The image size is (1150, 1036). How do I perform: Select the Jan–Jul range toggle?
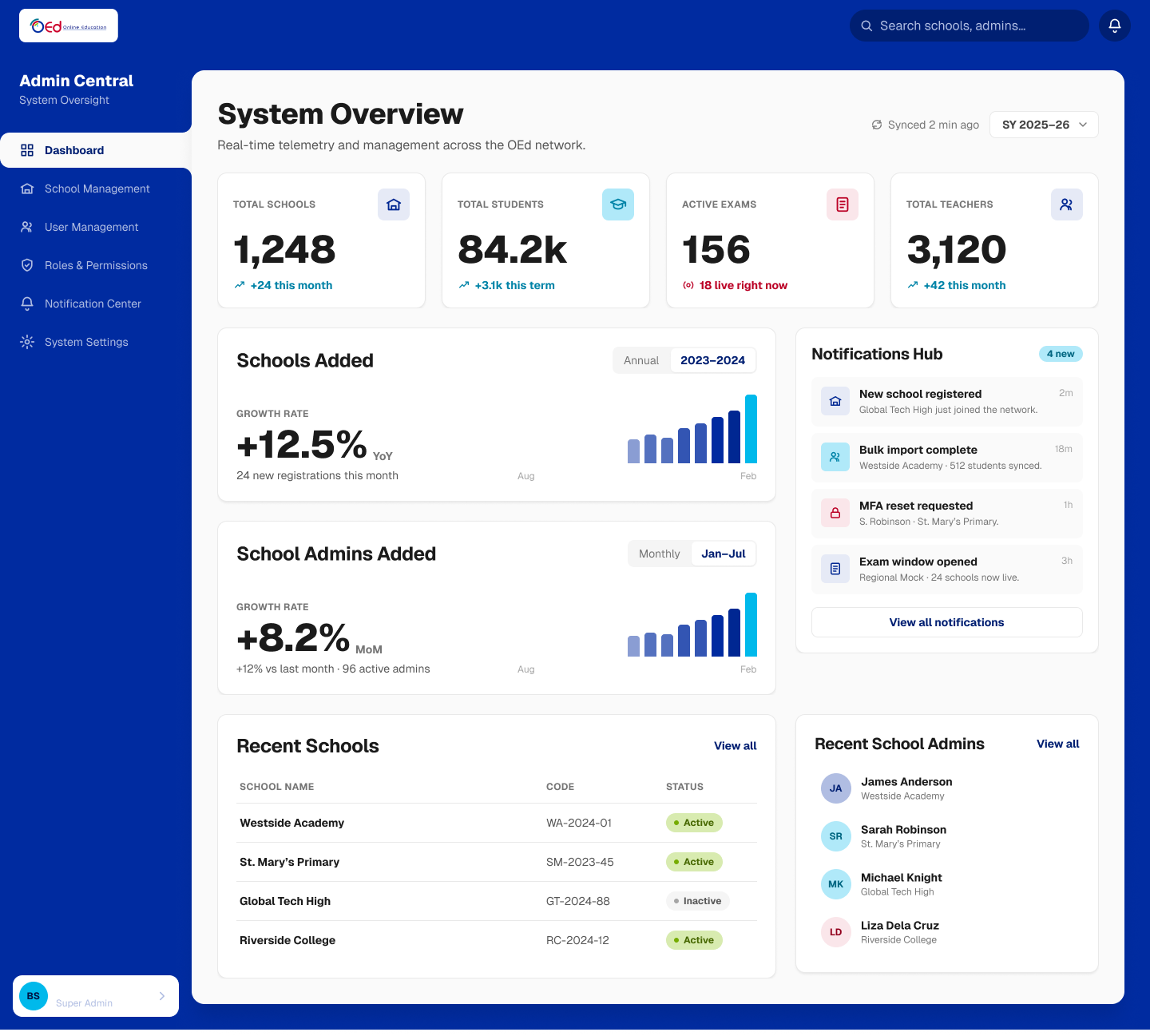point(724,554)
